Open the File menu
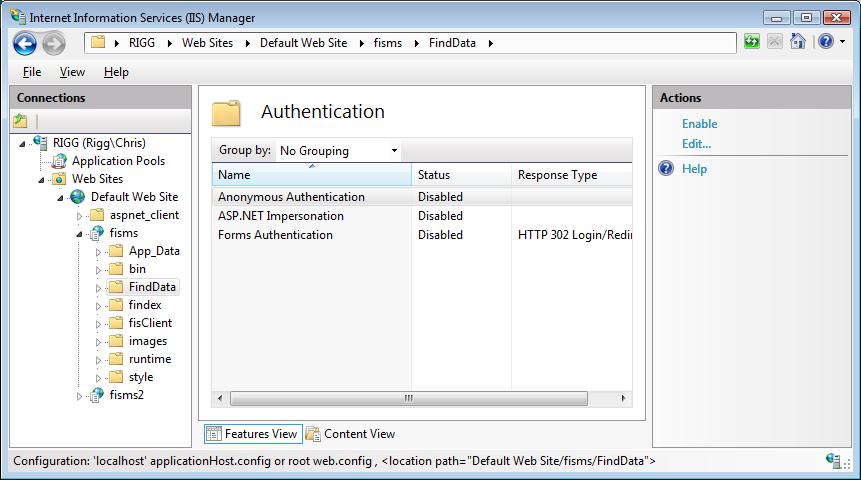 click(x=32, y=72)
